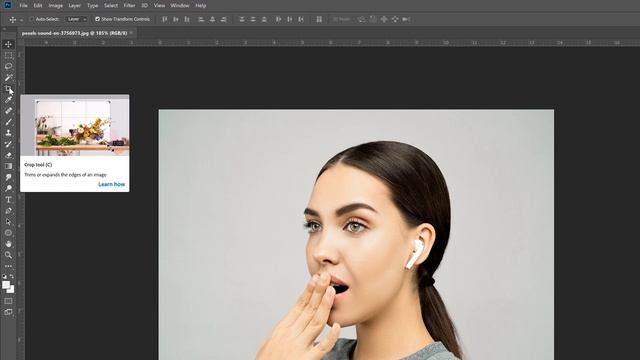640x360 pixels.
Task: Select the Hand tool
Action: coord(8,244)
